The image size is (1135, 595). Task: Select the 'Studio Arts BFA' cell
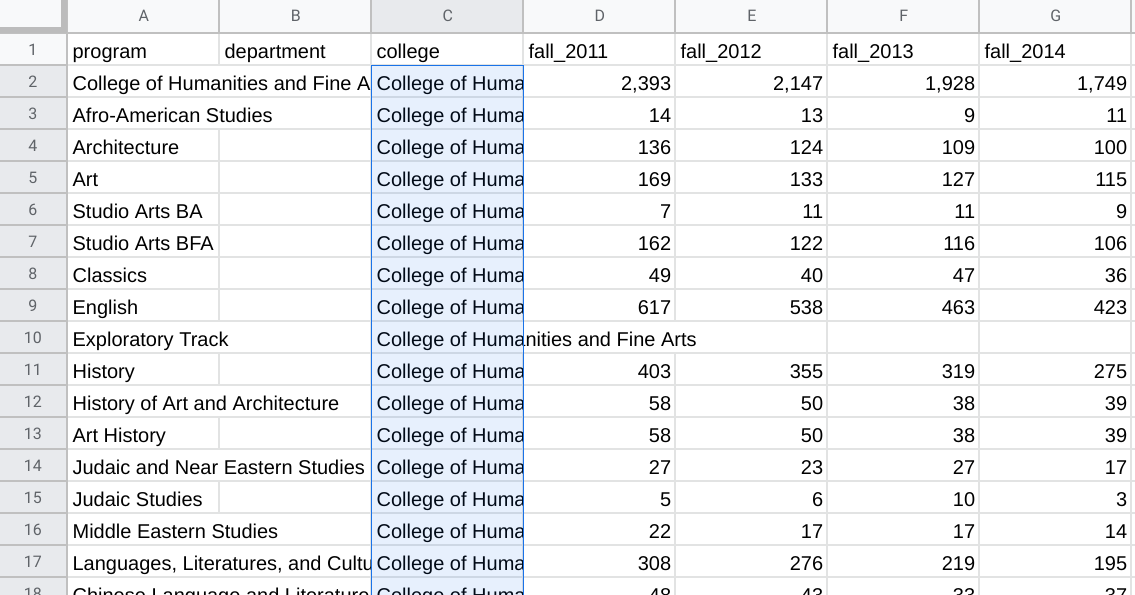(143, 243)
